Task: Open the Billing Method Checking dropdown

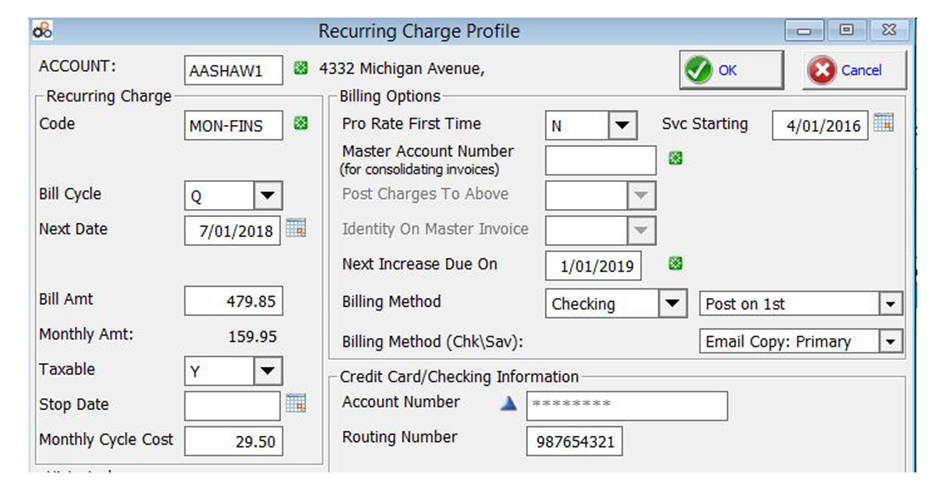Action: [x=672, y=303]
